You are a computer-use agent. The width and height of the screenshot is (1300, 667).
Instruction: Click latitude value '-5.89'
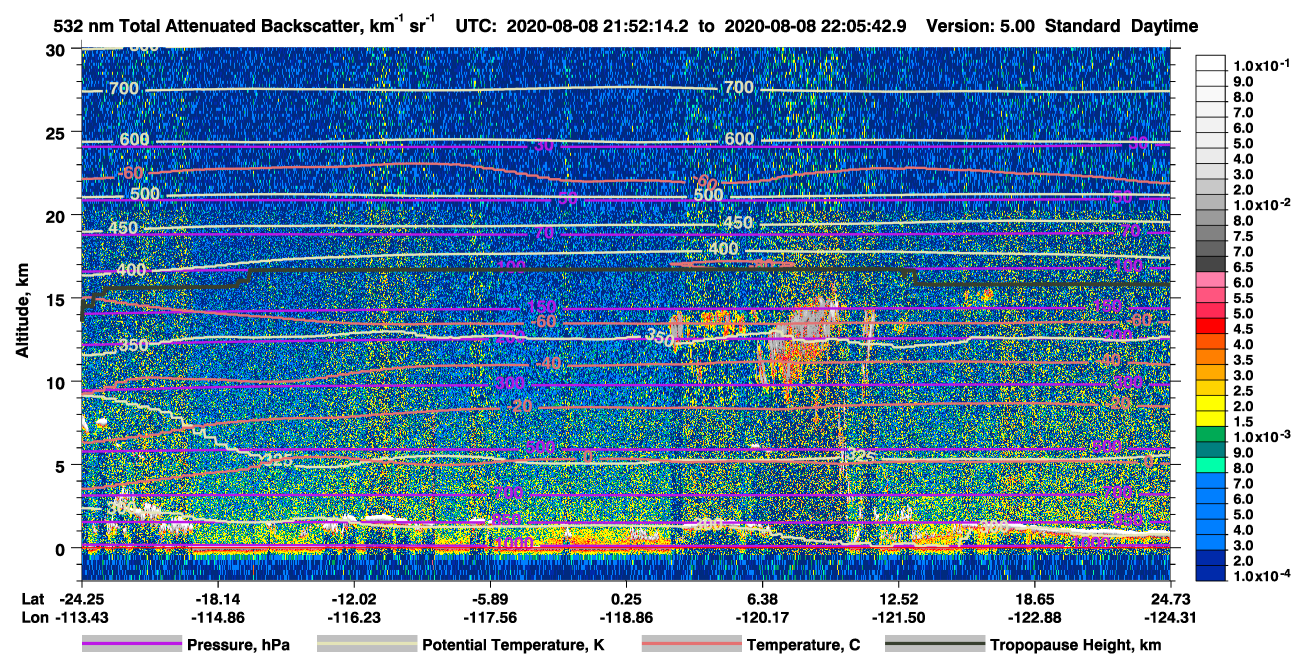click(x=490, y=599)
